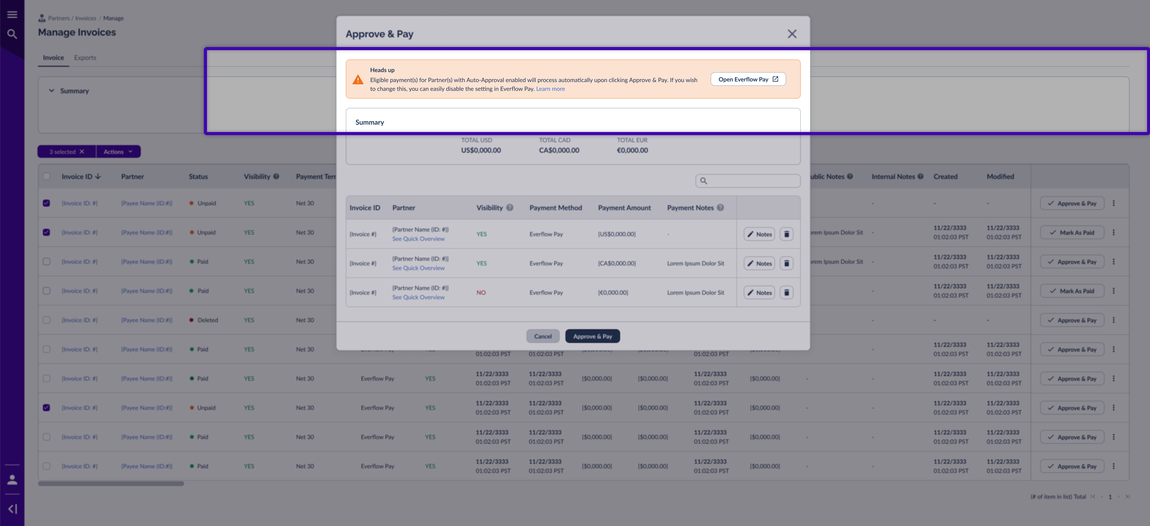Confirm with dark Approve & Pay dialog button
The height and width of the screenshot is (526, 1150).
593,336
